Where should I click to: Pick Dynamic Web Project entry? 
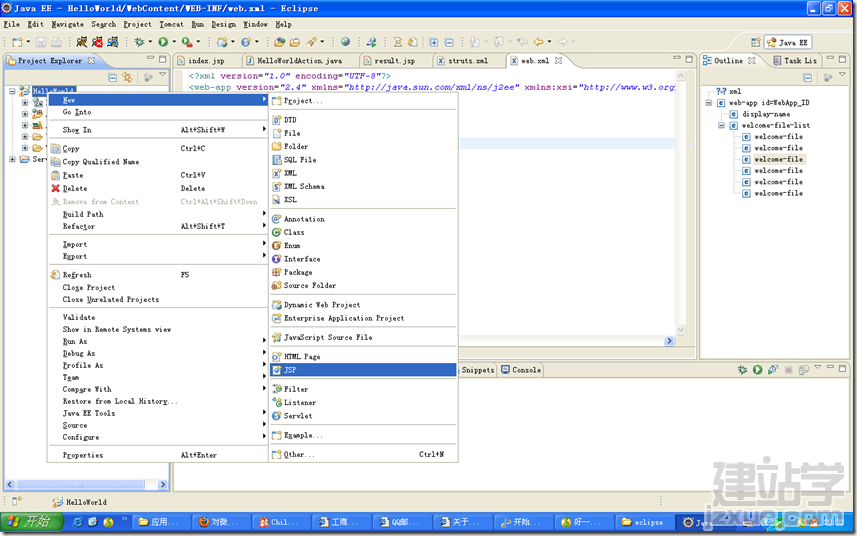[363, 305]
